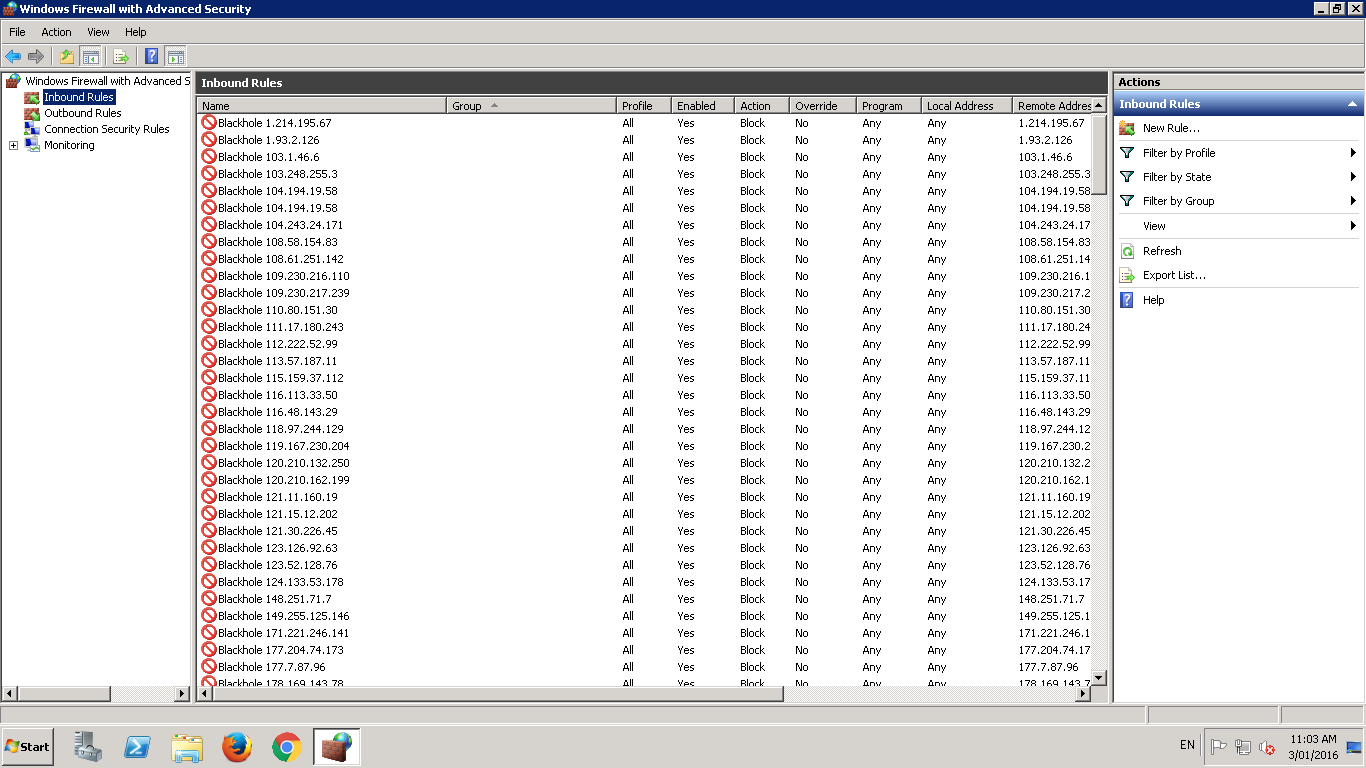Select the rule named Blackhole 115.159.37.112
The width and height of the screenshot is (1366, 768).
(x=281, y=378)
